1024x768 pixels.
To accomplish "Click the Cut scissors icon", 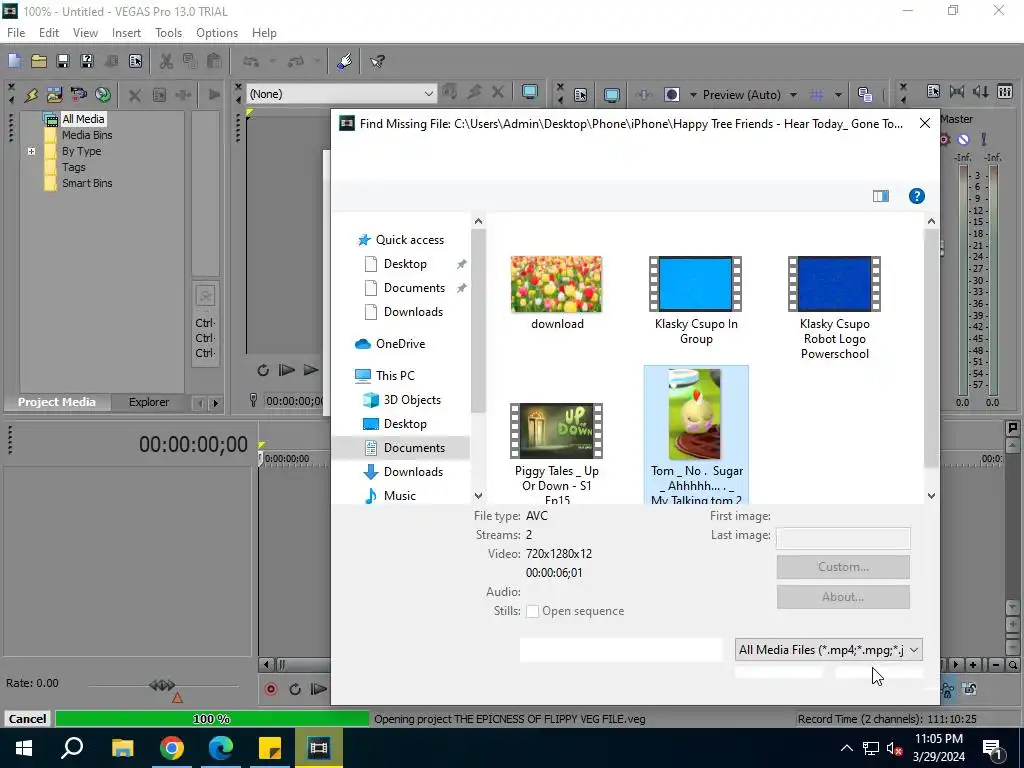I will point(167,61).
